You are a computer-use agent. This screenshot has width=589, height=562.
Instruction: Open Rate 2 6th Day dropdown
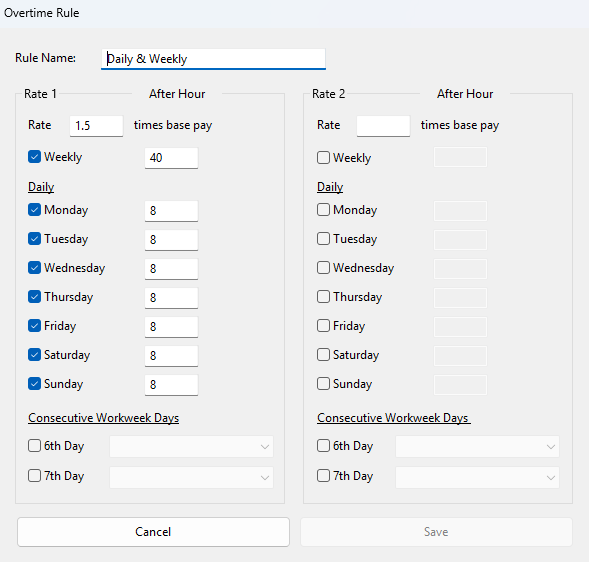(x=477, y=447)
